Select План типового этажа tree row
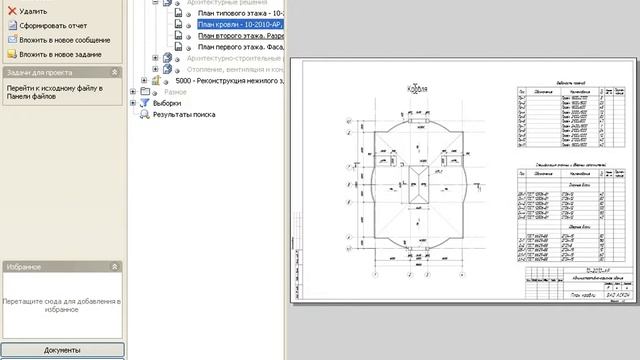The width and height of the screenshot is (640, 360). pos(240,13)
